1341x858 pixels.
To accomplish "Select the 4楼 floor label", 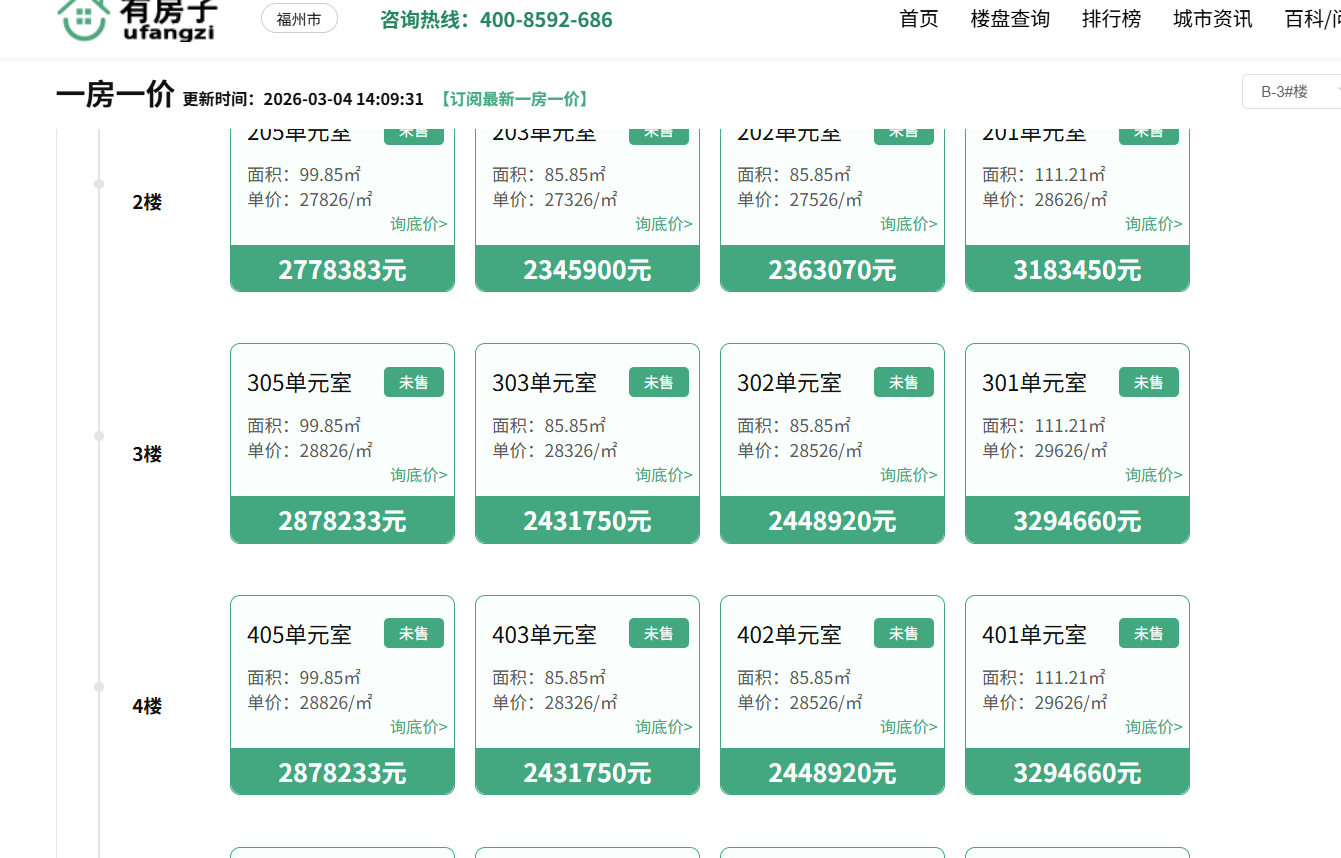I will [x=147, y=706].
